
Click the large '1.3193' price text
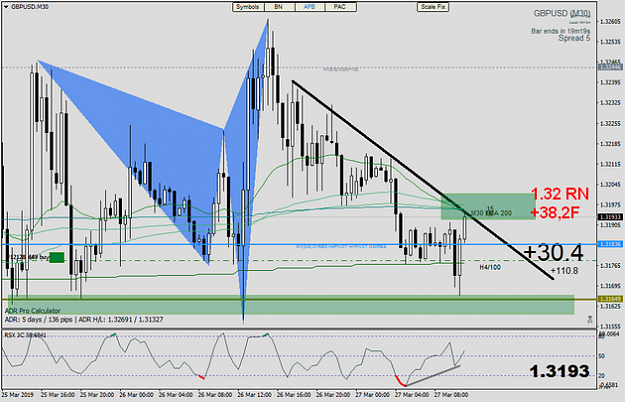[x=560, y=371]
